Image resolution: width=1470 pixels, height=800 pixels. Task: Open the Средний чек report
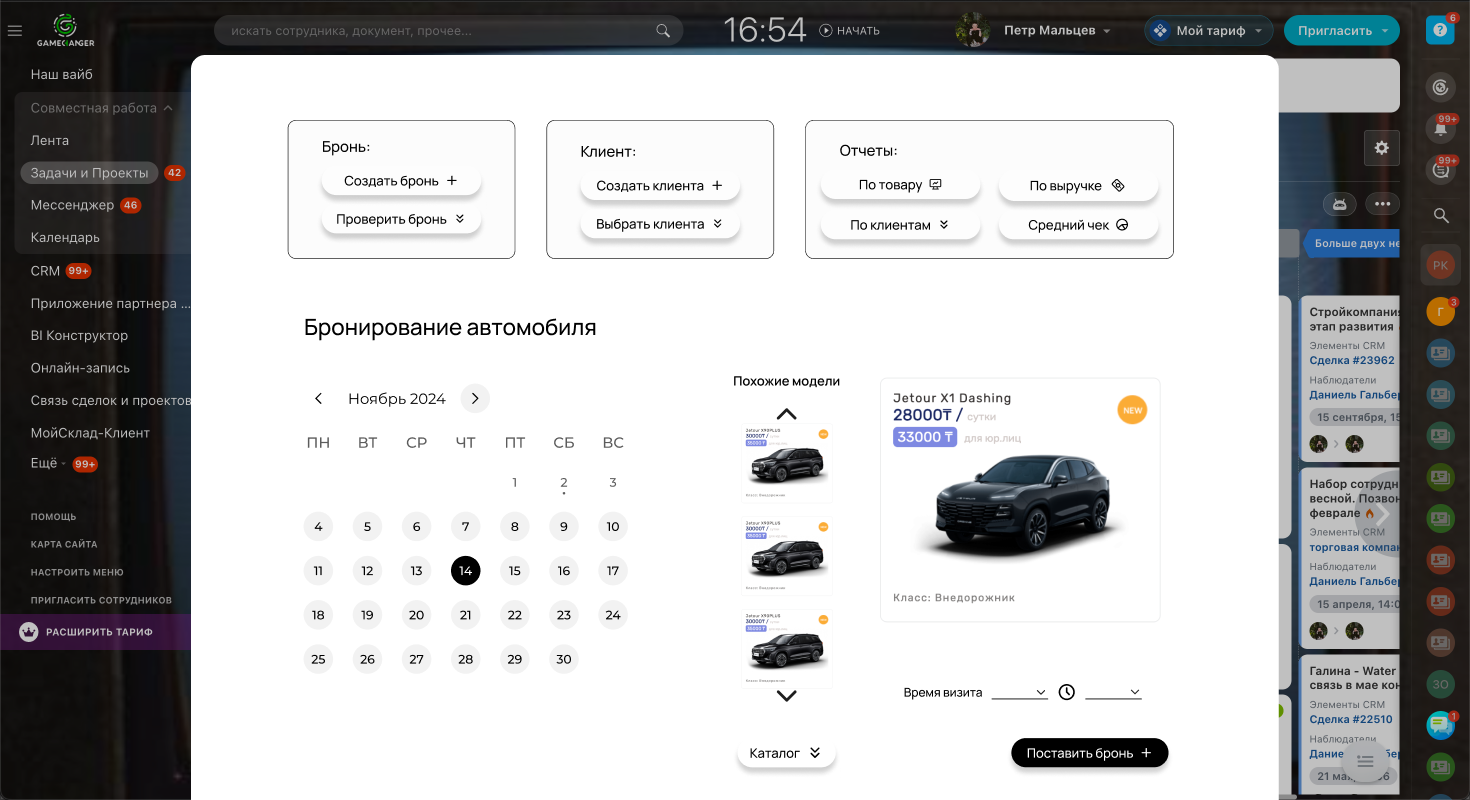pyautogui.click(x=1078, y=225)
